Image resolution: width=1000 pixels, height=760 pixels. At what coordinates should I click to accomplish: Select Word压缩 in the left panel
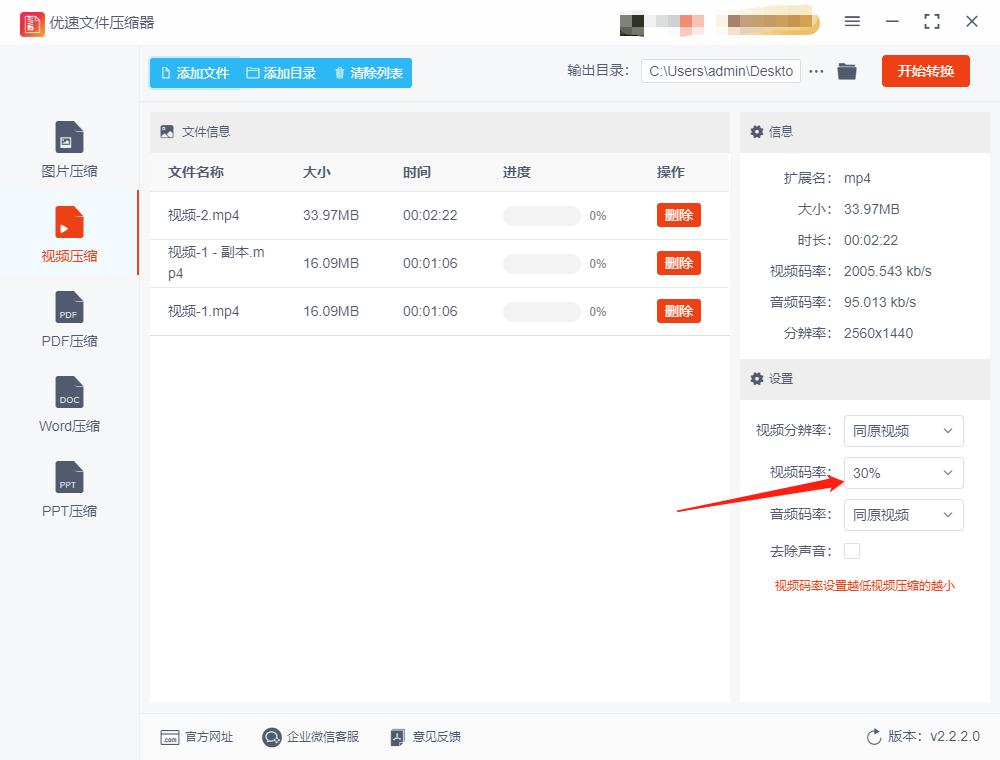[68, 403]
